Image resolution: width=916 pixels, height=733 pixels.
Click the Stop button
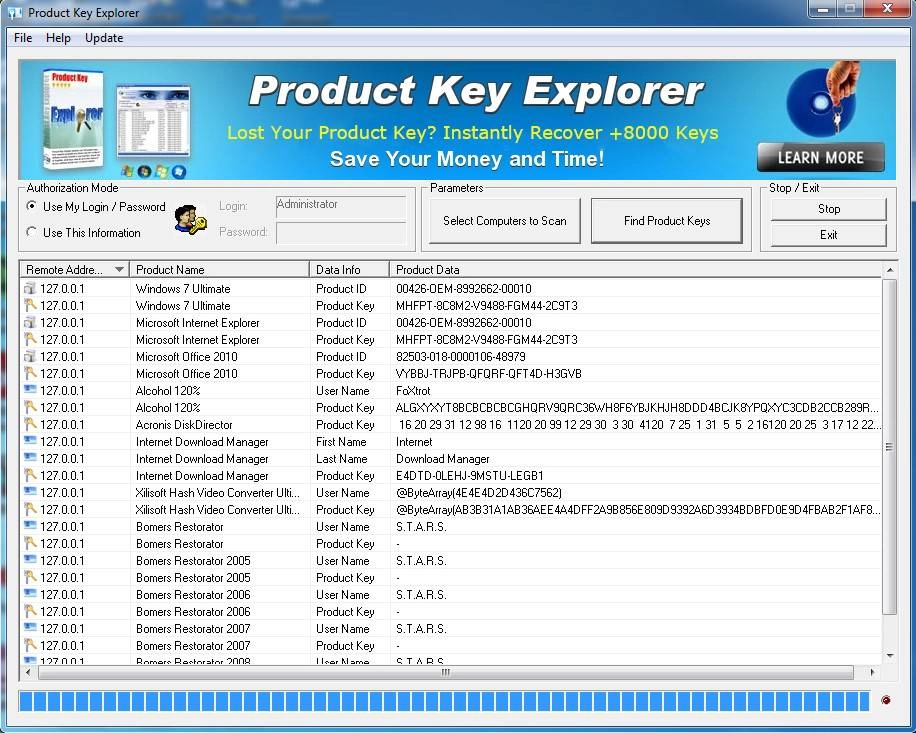(828, 209)
